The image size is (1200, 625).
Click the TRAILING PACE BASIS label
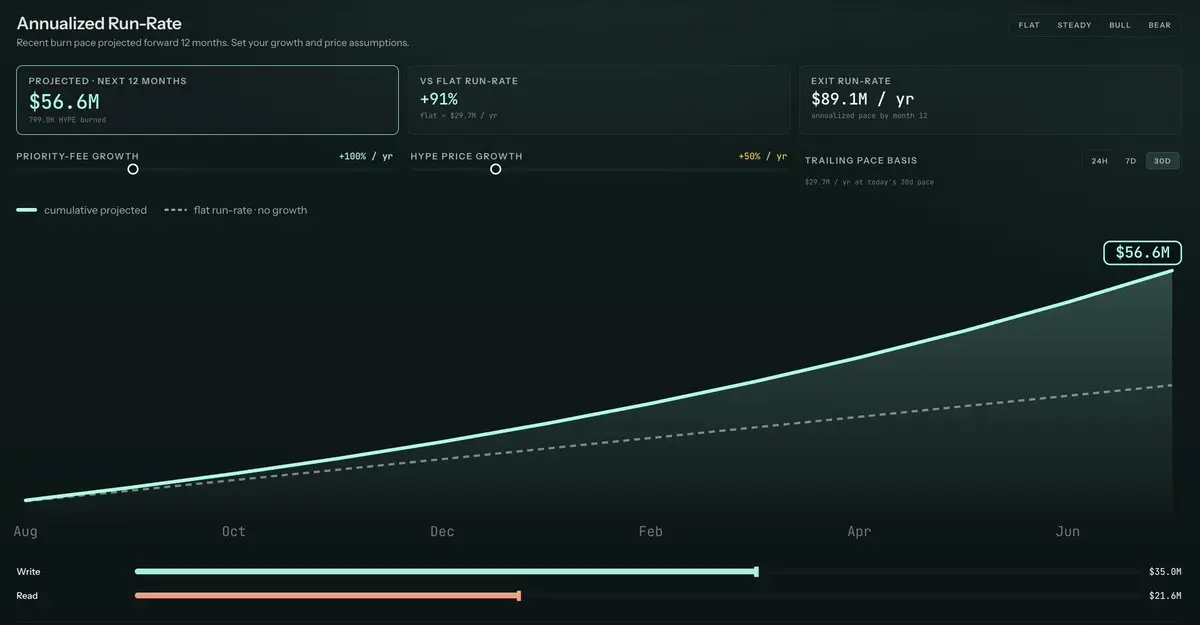point(861,160)
